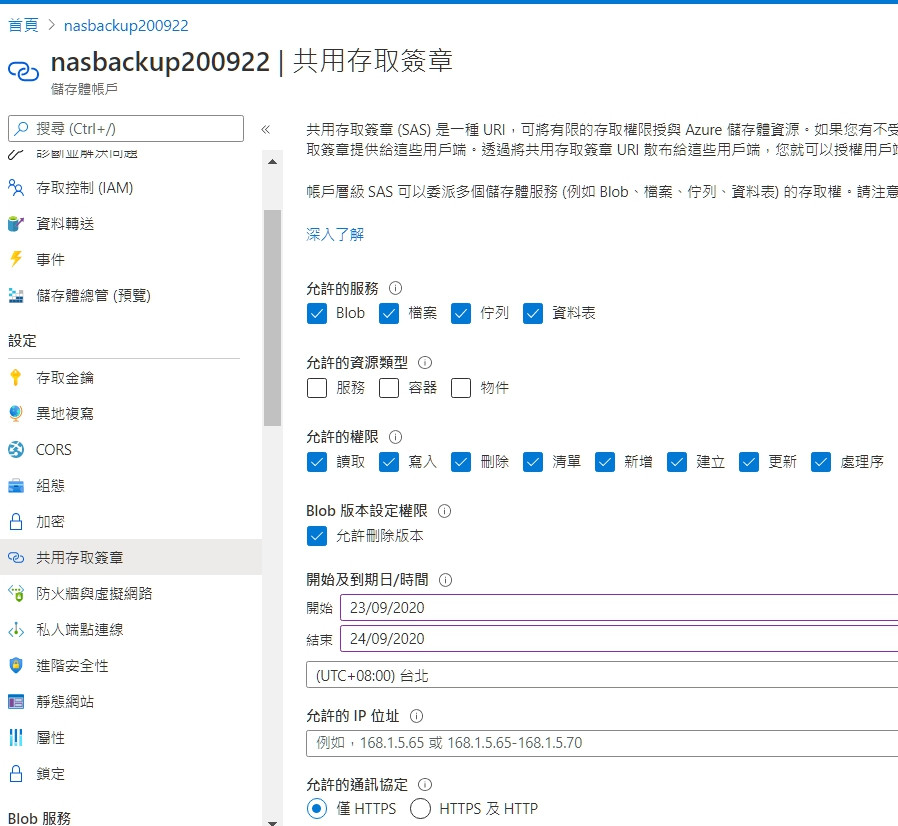This screenshot has height=826, width=898.
Task: Click the 防火牆與虛擬網路 icon
Action: click(x=16, y=593)
